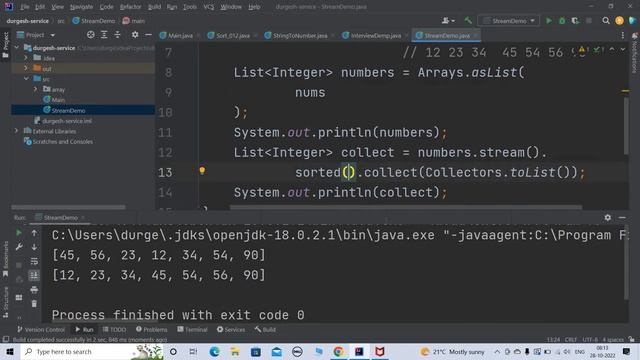Image resolution: width=640 pixels, height=360 pixels.
Task: Open the File menu
Action: coord(25,7)
